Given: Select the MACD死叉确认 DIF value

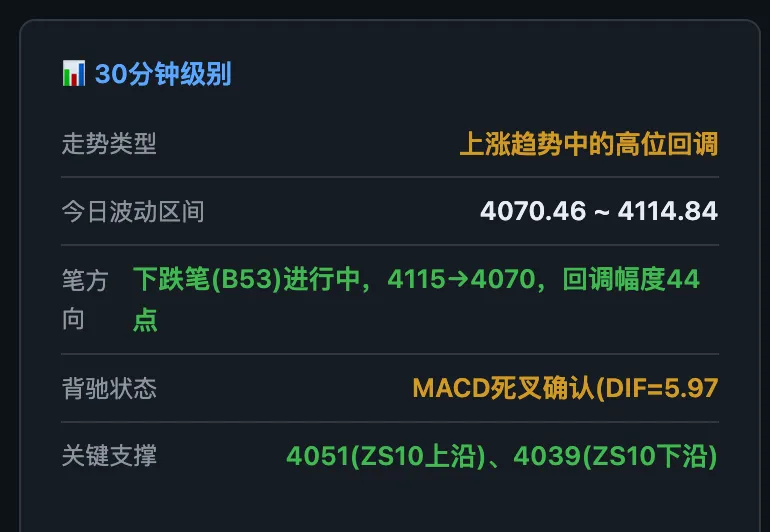Looking at the screenshot, I should tap(565, 388).
